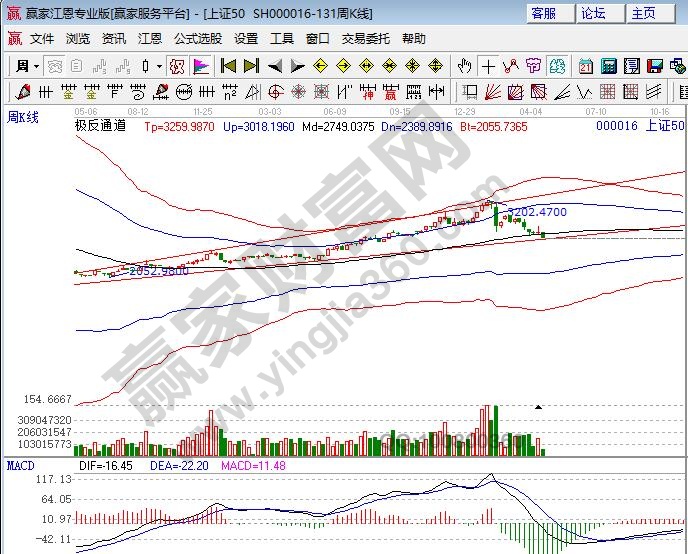
Task: Open the 公式选股 menu
Action: 198,38
